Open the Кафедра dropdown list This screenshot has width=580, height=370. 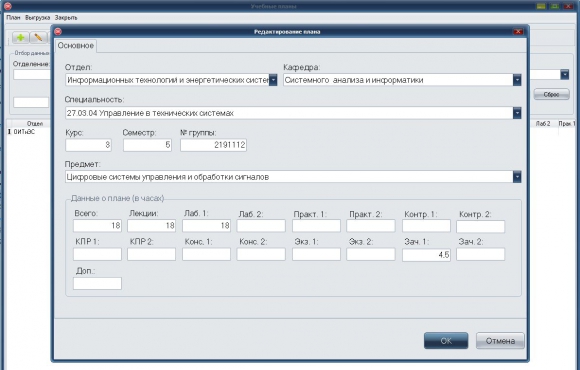click(x=517, y=80)
